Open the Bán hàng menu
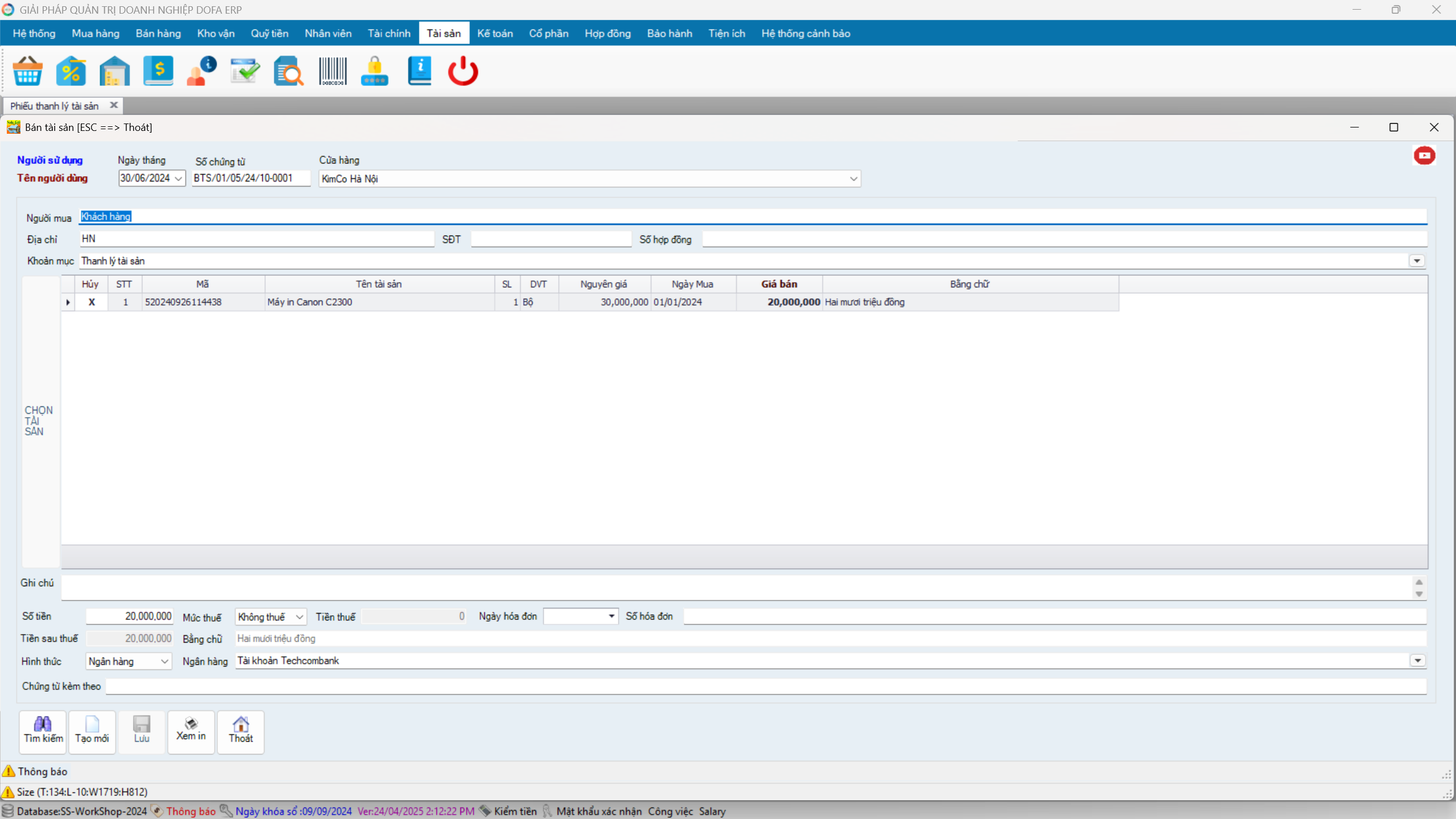This screenshot has width=1456, height=819. coord(158,34)
